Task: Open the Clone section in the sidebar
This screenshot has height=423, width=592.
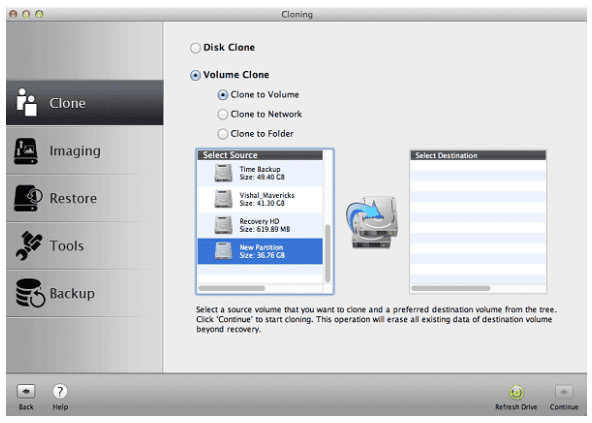Action: click(x=85, y=103)
